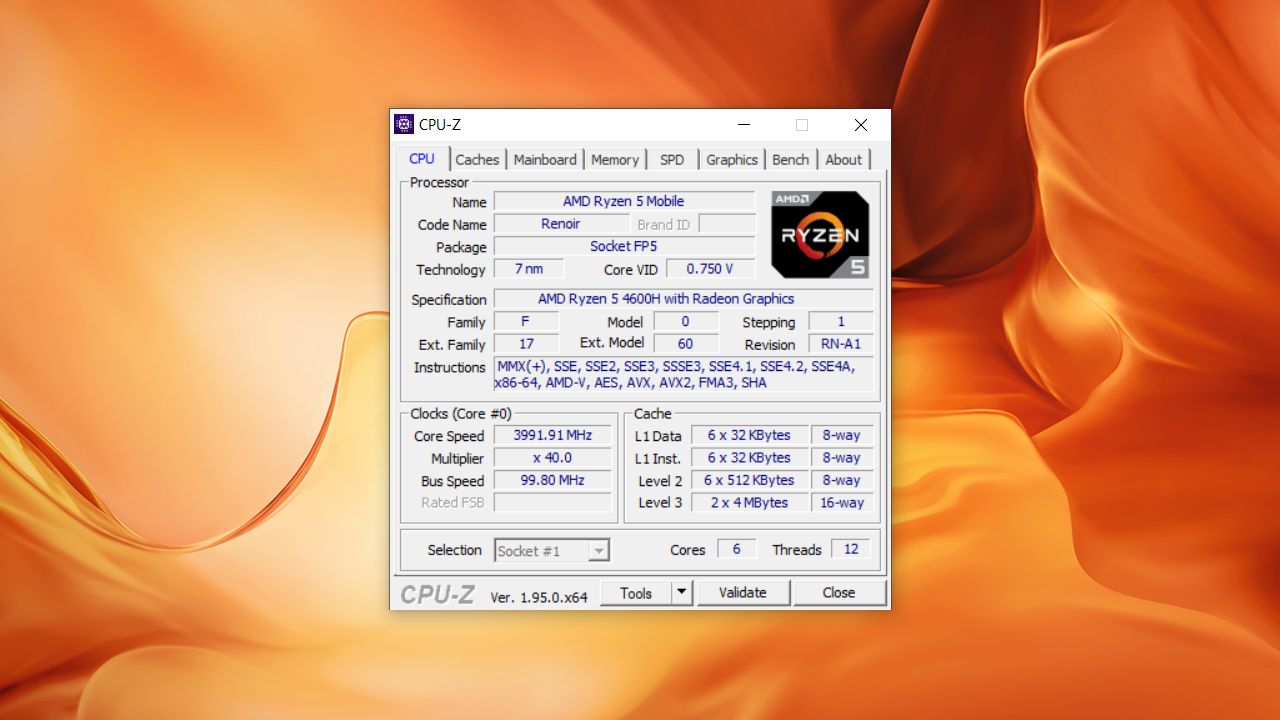Switch to the CPU tab
Image resolution: width=1280 pixels, height=720 pixels.
coord(422,159)
